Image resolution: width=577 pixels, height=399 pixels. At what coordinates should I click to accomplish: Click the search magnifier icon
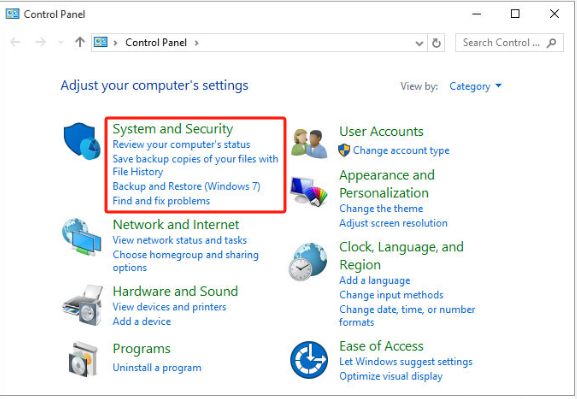pos(551,43)
